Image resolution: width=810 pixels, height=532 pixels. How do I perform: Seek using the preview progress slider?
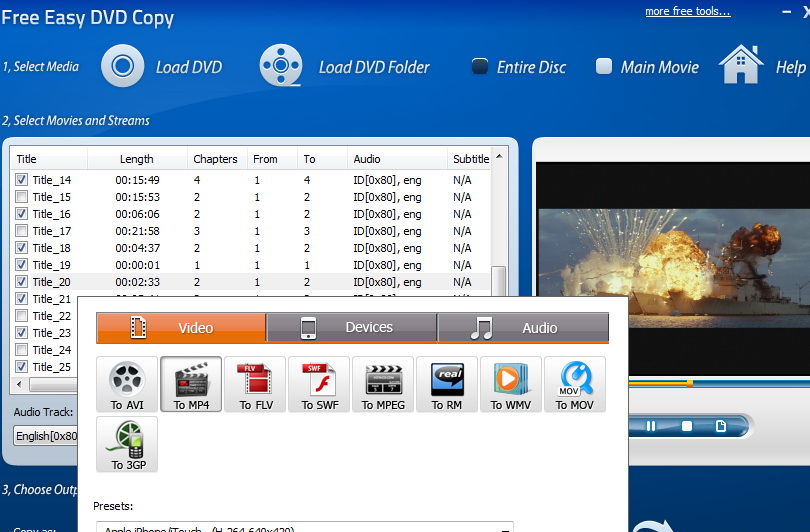[x=690, y=383]
